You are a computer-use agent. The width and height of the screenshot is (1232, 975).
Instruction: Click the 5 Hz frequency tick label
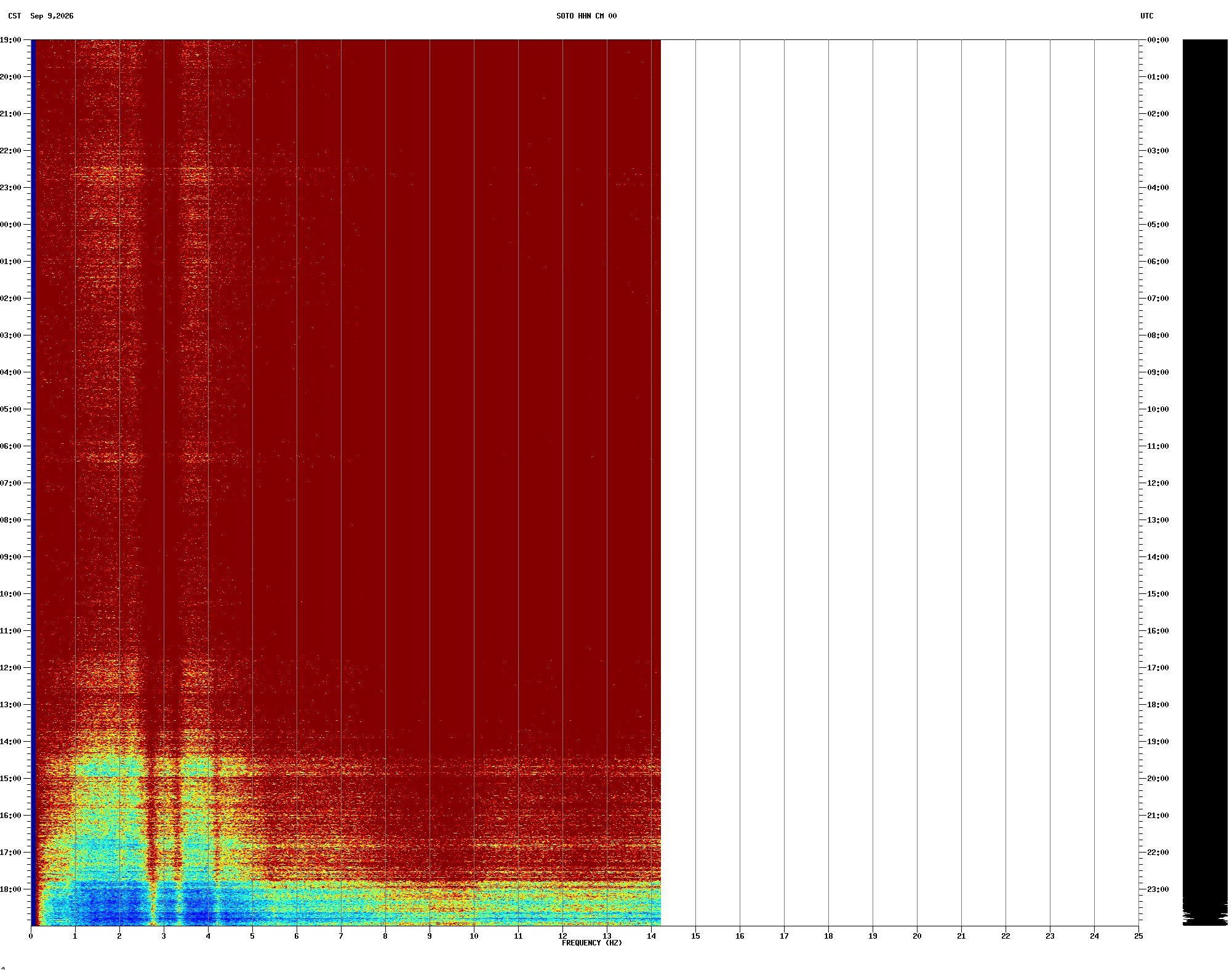point(252,936)
